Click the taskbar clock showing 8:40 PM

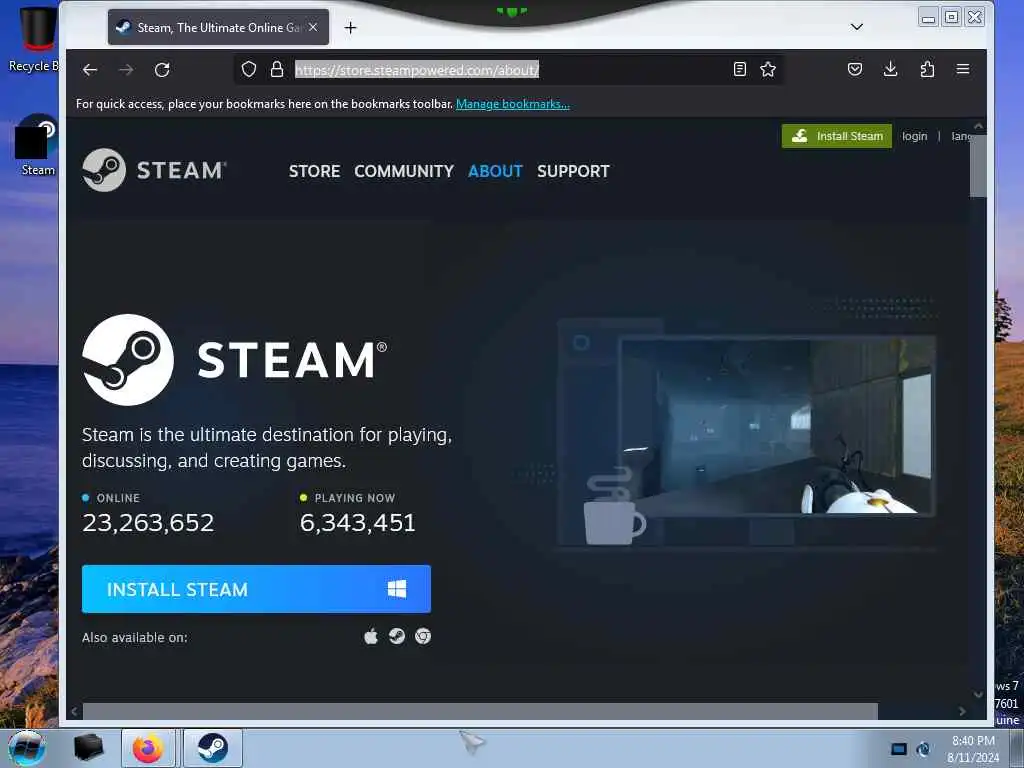pos(973,749)
